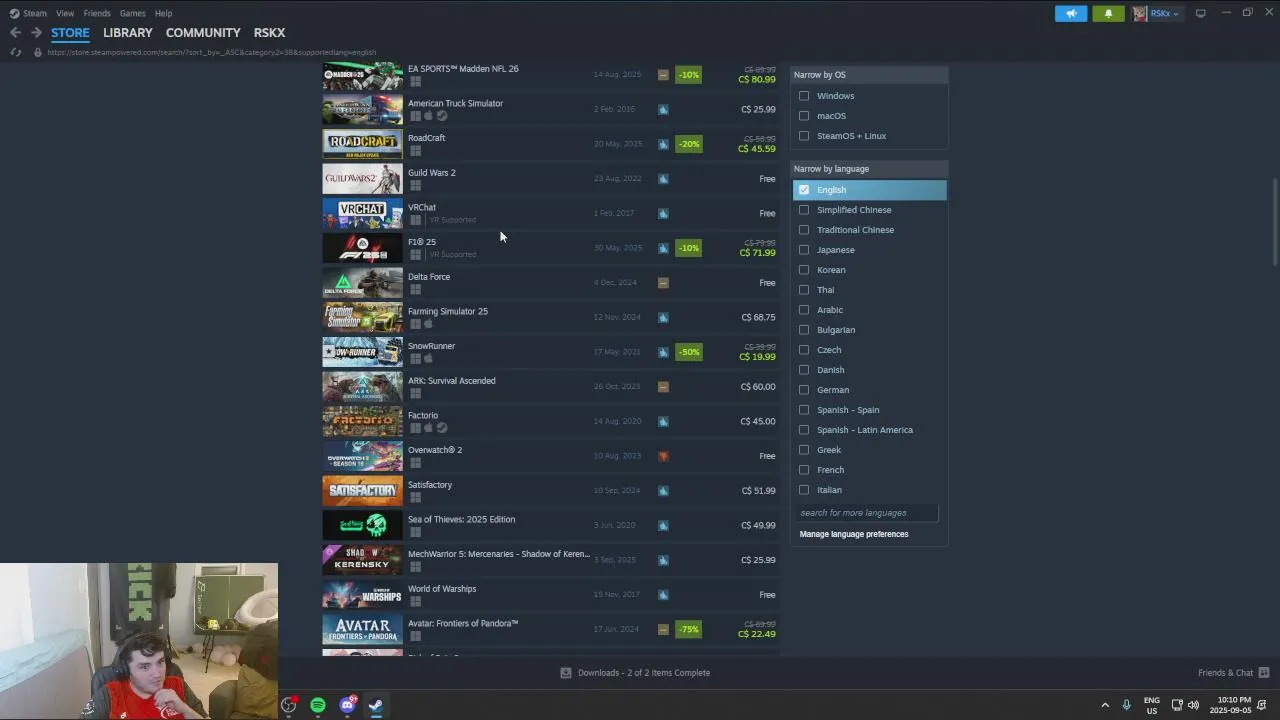Open the World of Warships listing

click(550, 595)
